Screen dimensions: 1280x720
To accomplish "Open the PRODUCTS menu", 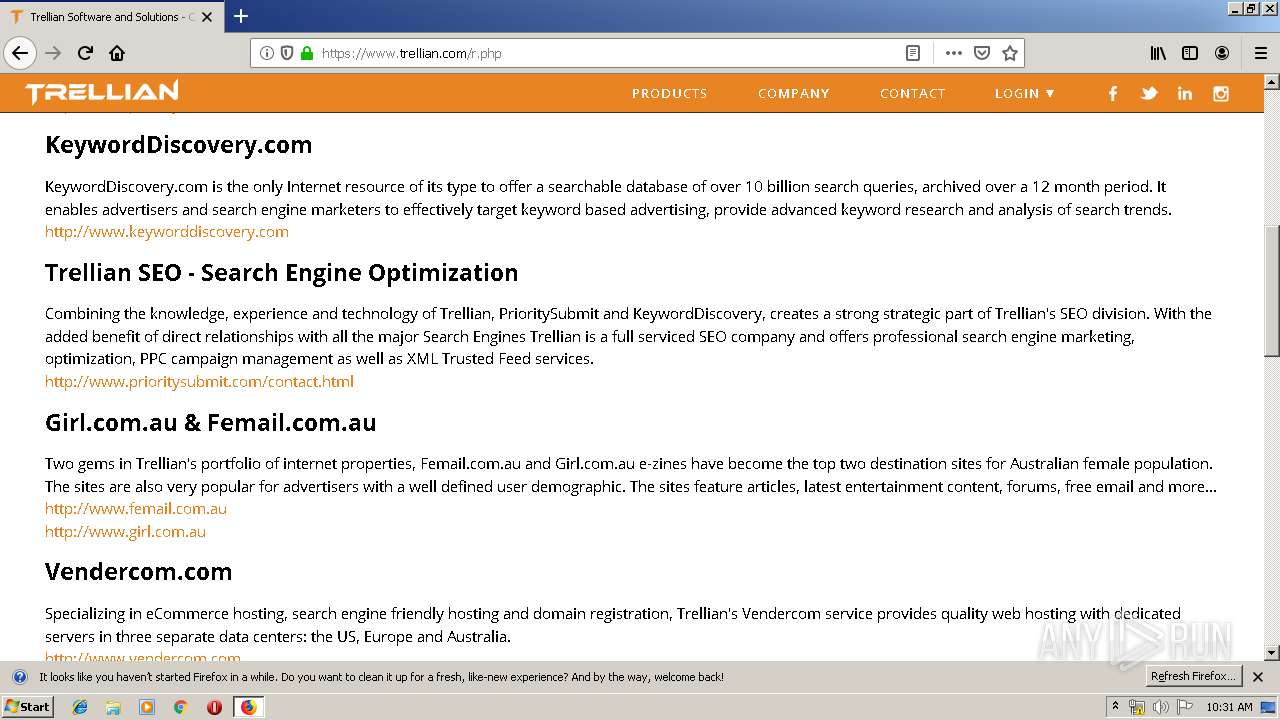I will 669,93.
